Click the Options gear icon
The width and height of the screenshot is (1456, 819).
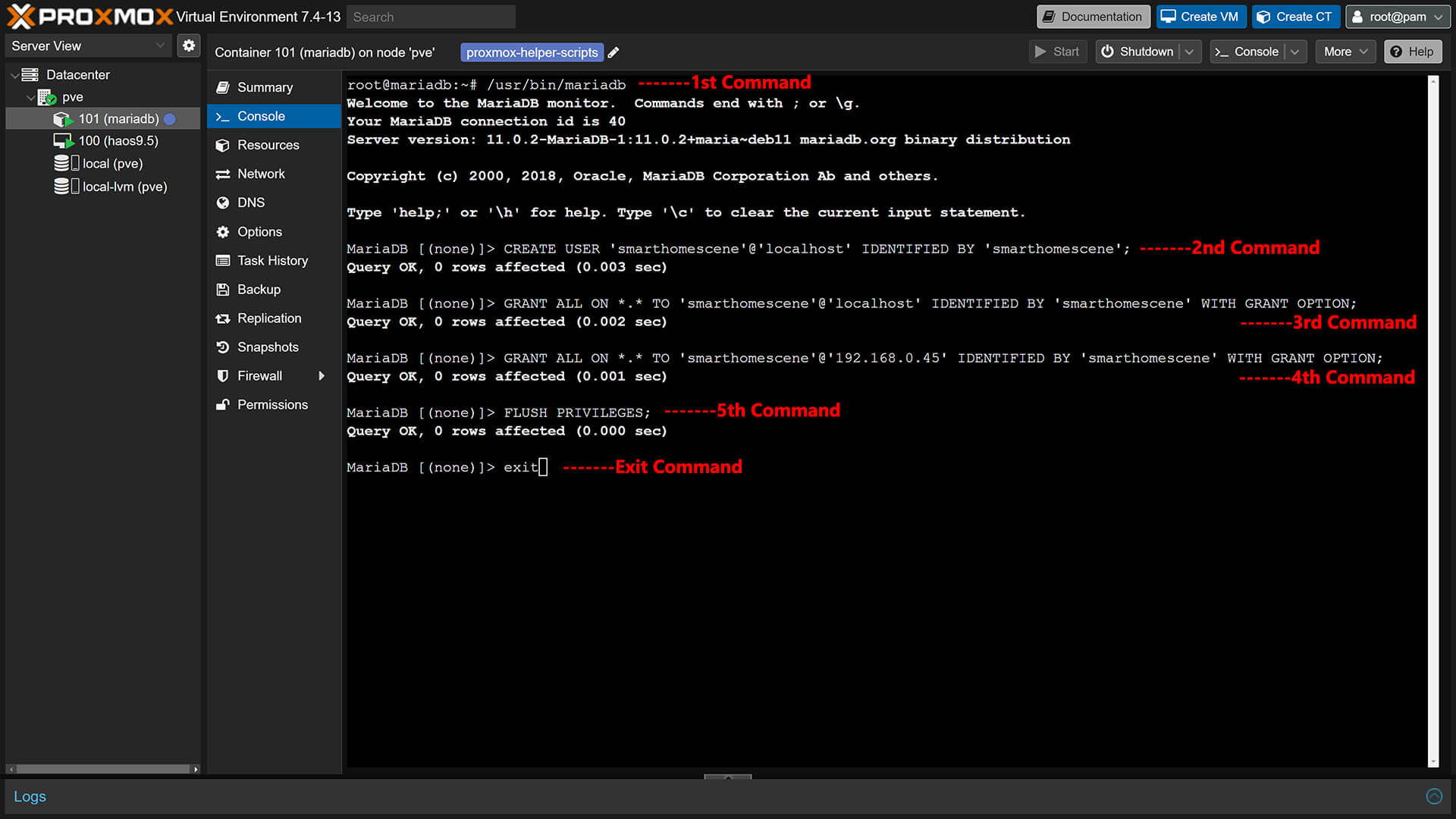tap(222, 231)
